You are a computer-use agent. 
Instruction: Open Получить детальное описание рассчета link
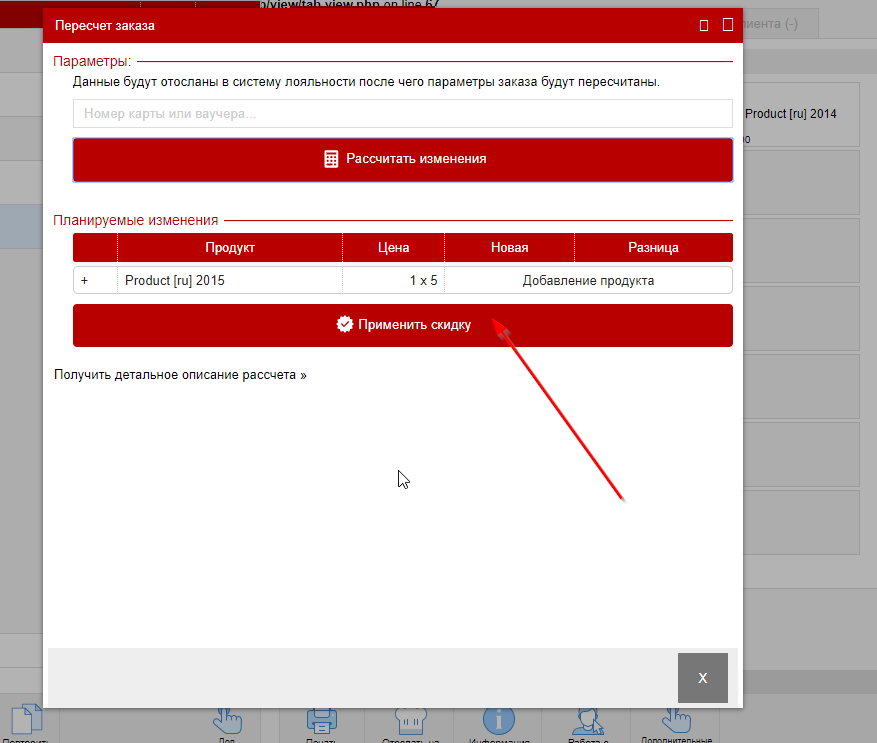180,375
